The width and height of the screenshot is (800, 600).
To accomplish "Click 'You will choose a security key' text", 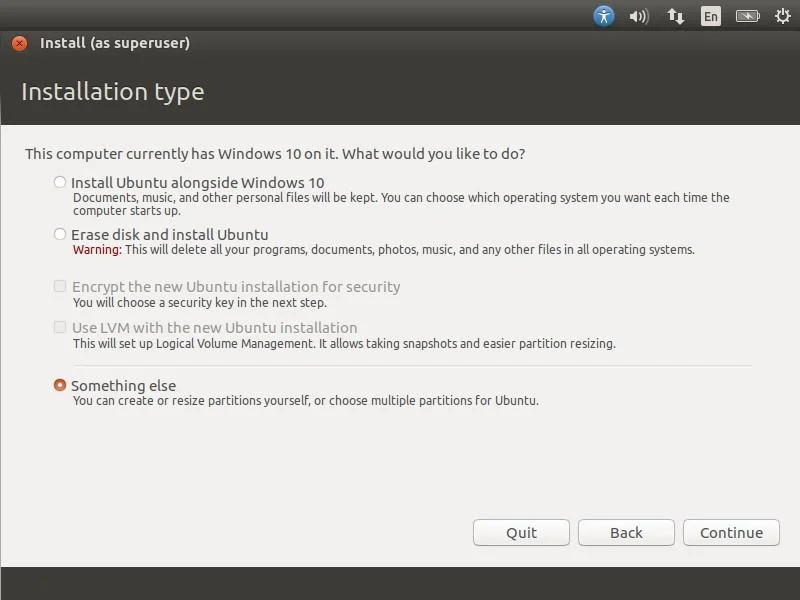I will point(199,303).
